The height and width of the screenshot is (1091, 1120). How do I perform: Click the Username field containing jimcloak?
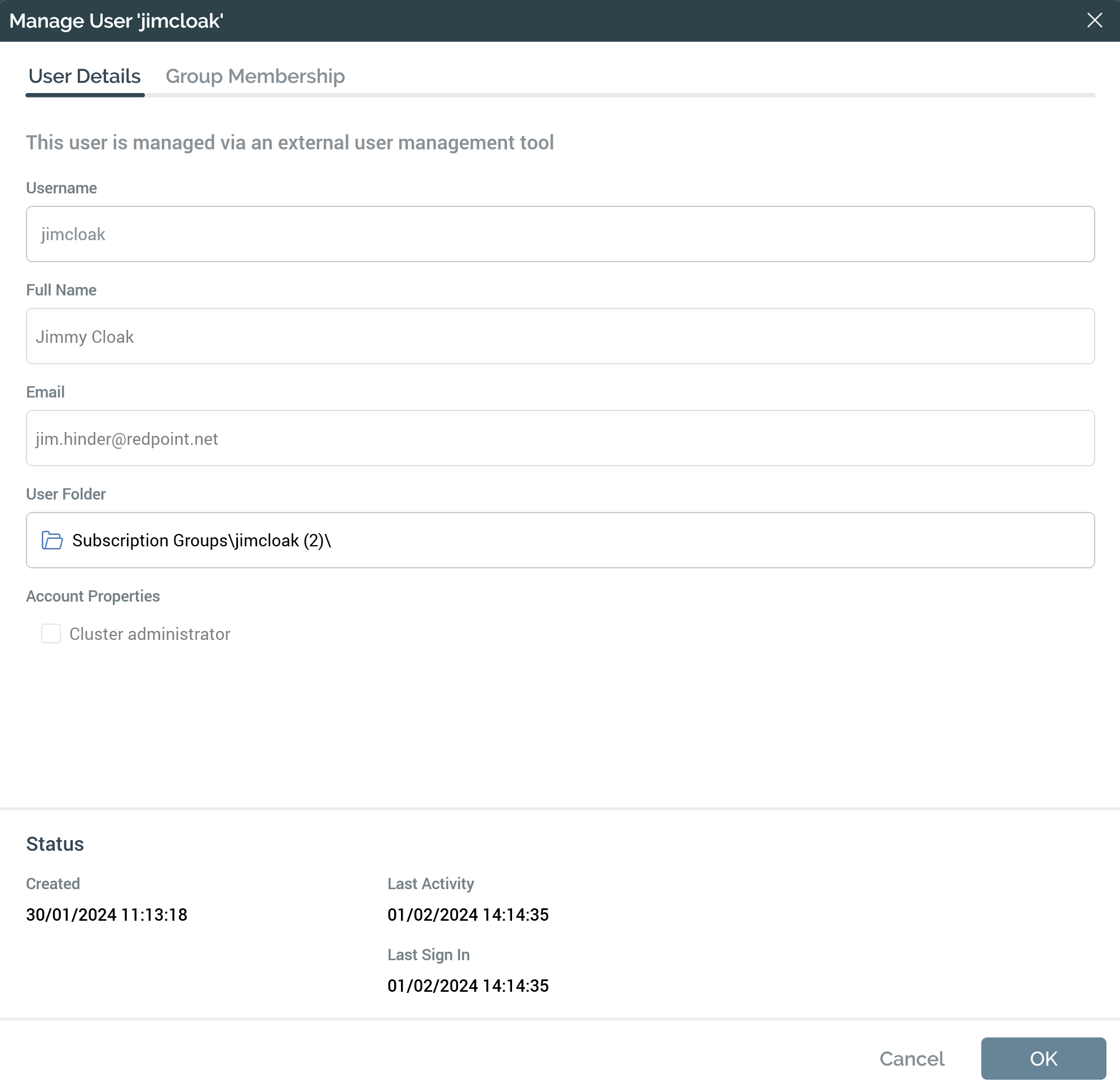559,234
